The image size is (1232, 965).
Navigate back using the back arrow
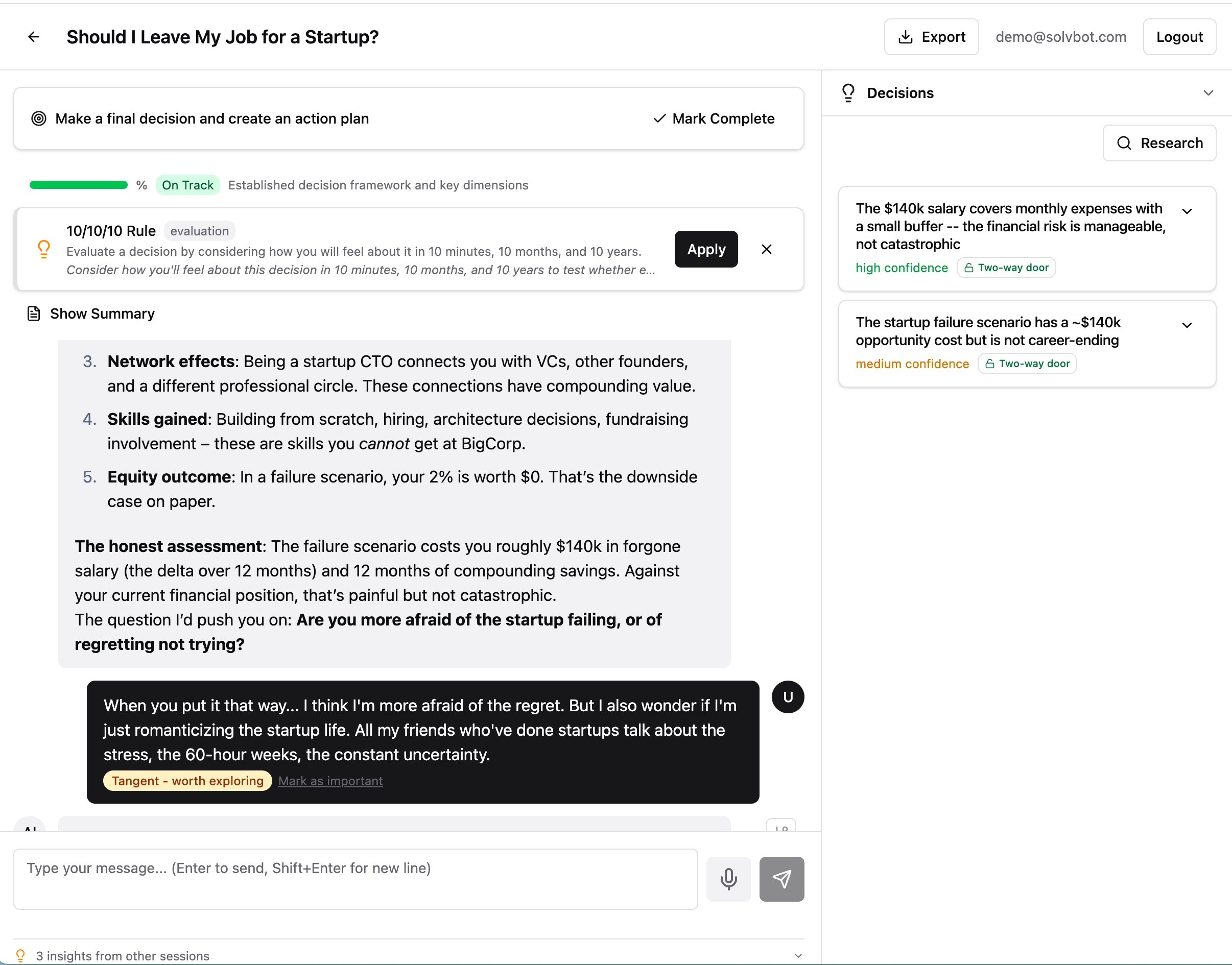pyautogui.click(x=34, y=36)
